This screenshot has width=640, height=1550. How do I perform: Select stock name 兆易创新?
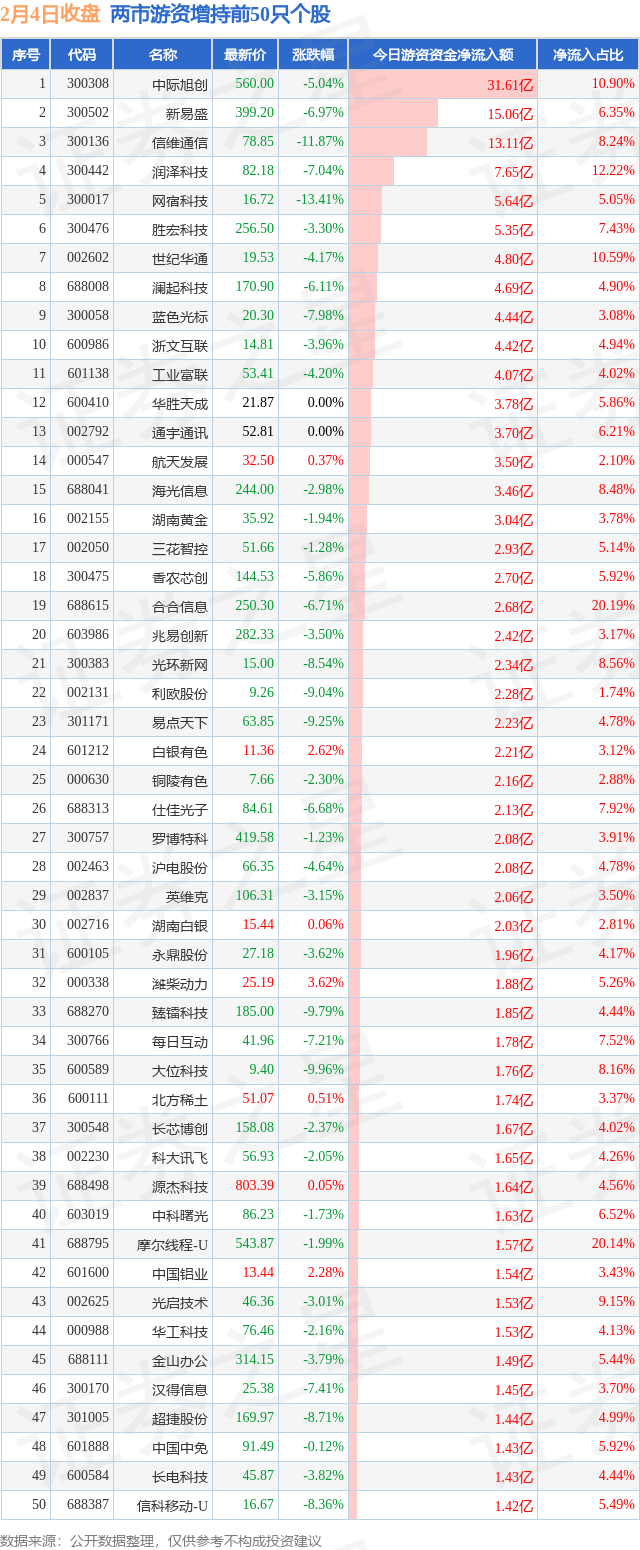[x=180, y=635]
